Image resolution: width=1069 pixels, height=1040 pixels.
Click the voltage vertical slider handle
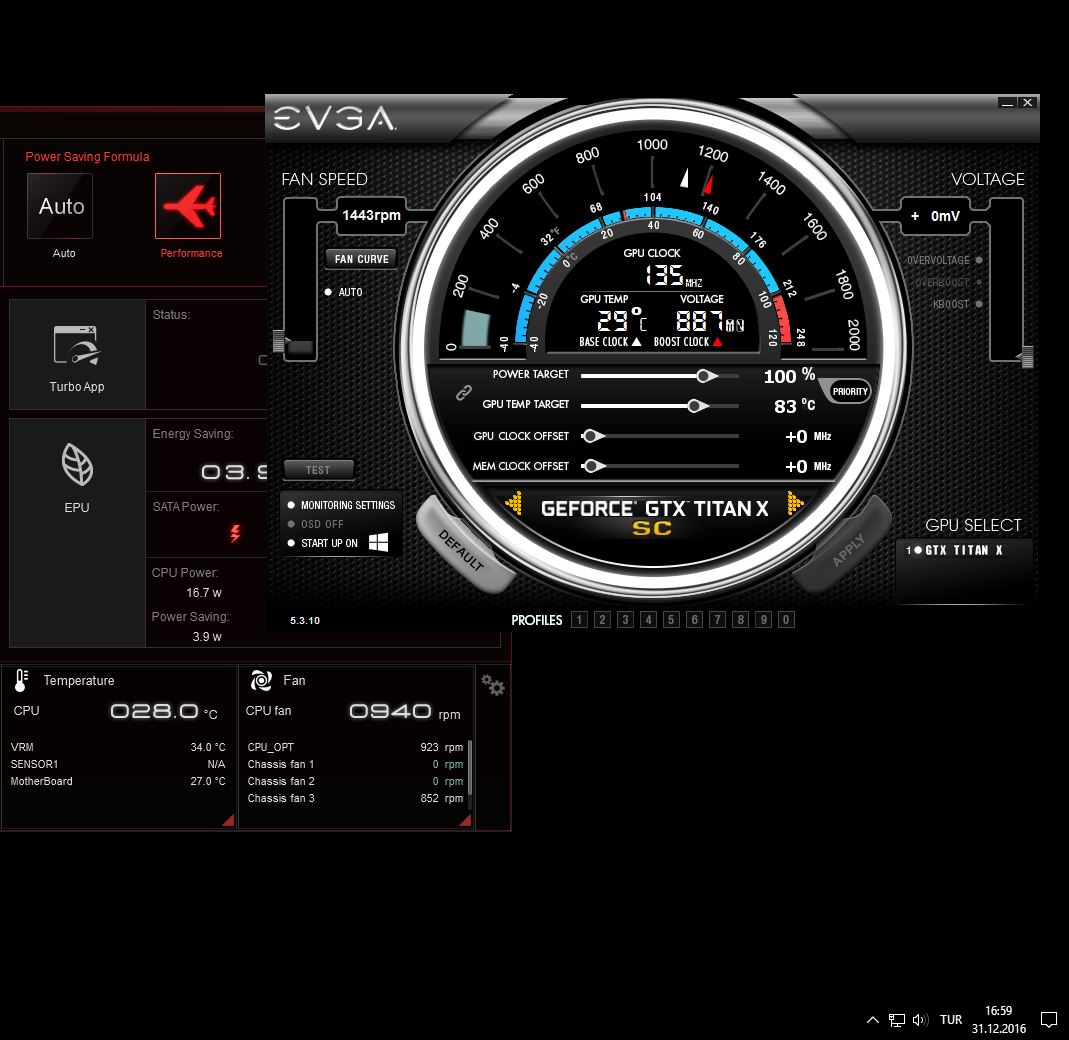coord(1027,357)
